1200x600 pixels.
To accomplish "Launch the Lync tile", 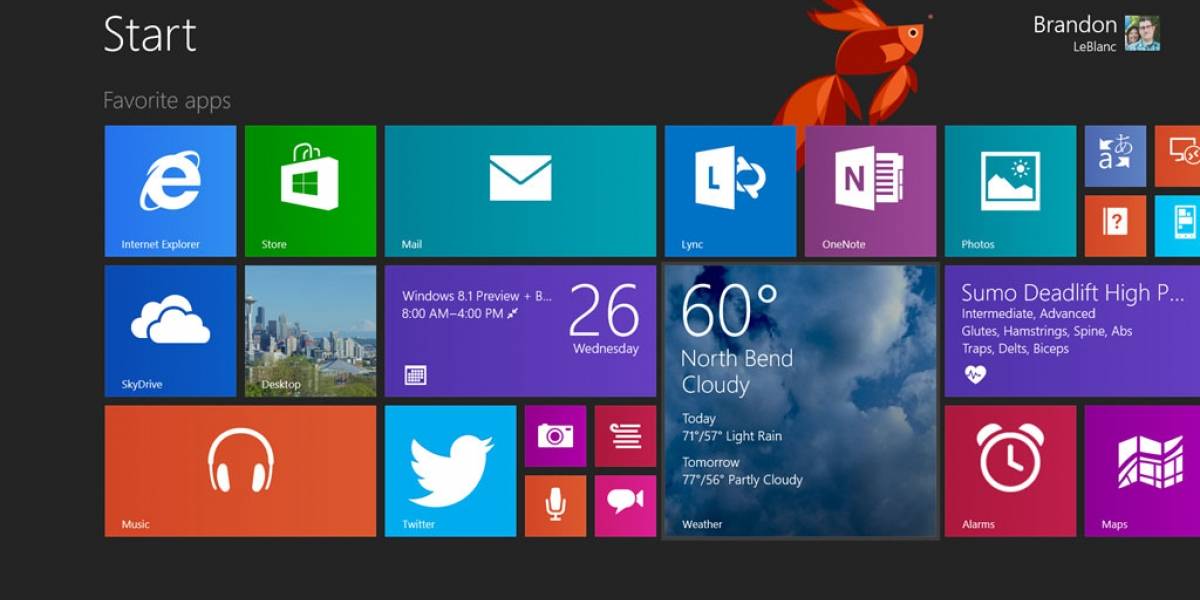I will click(x=730, y=191).
